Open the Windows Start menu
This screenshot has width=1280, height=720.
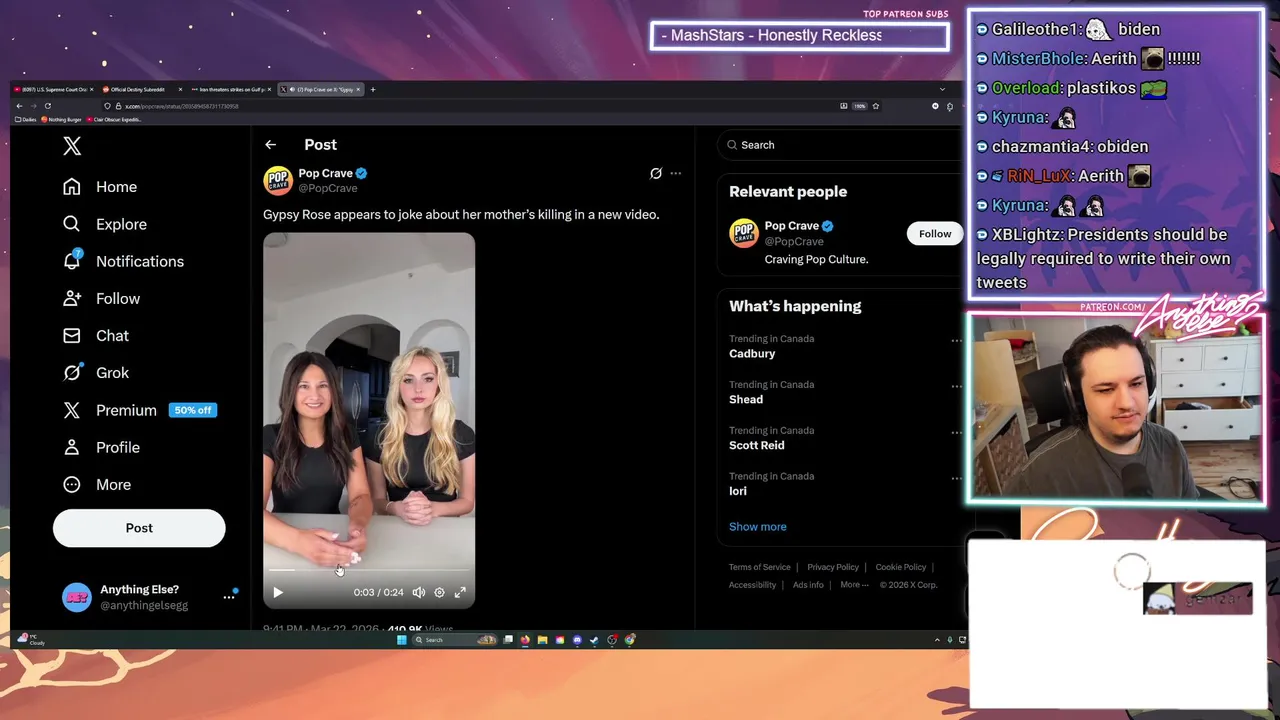click(402, 640)
